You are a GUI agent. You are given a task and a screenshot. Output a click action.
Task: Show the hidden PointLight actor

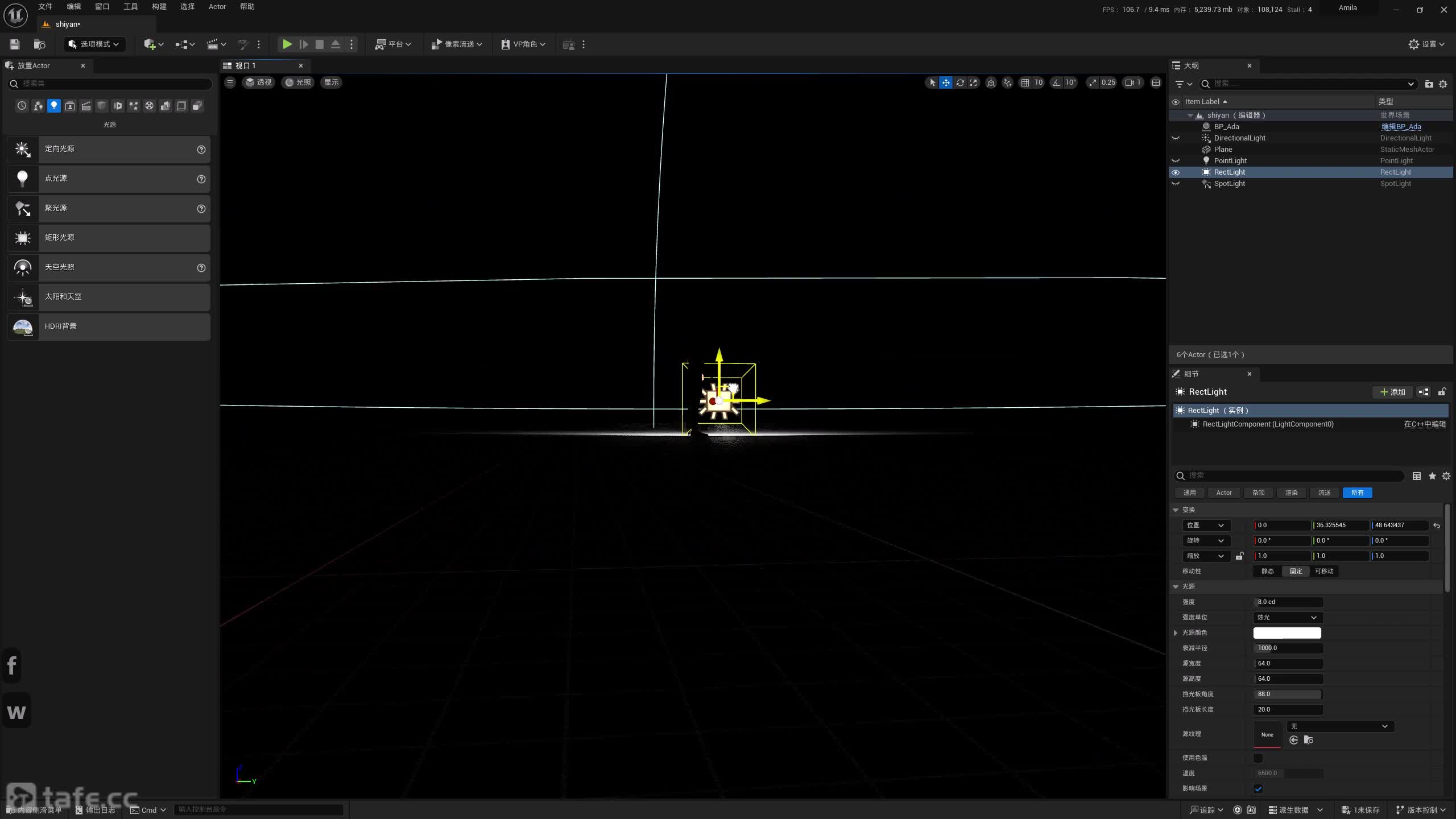pos(1176,161)
